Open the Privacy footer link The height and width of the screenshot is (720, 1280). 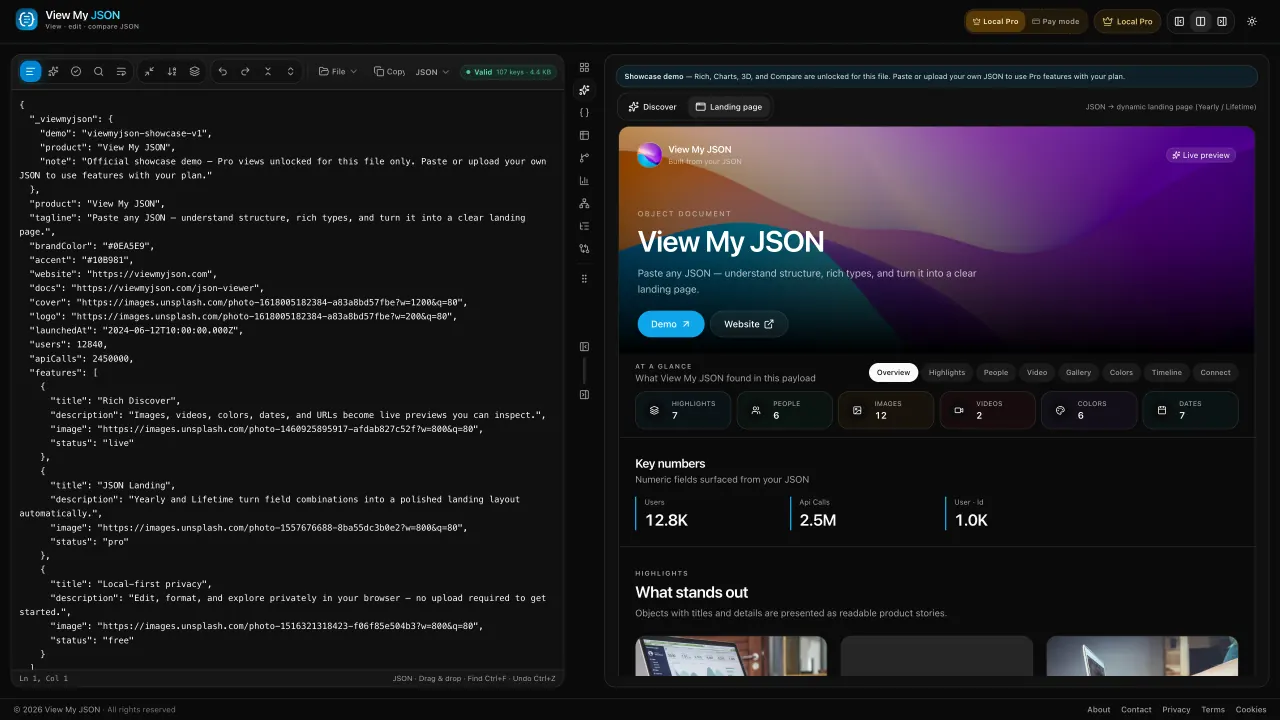(1176, 710)
